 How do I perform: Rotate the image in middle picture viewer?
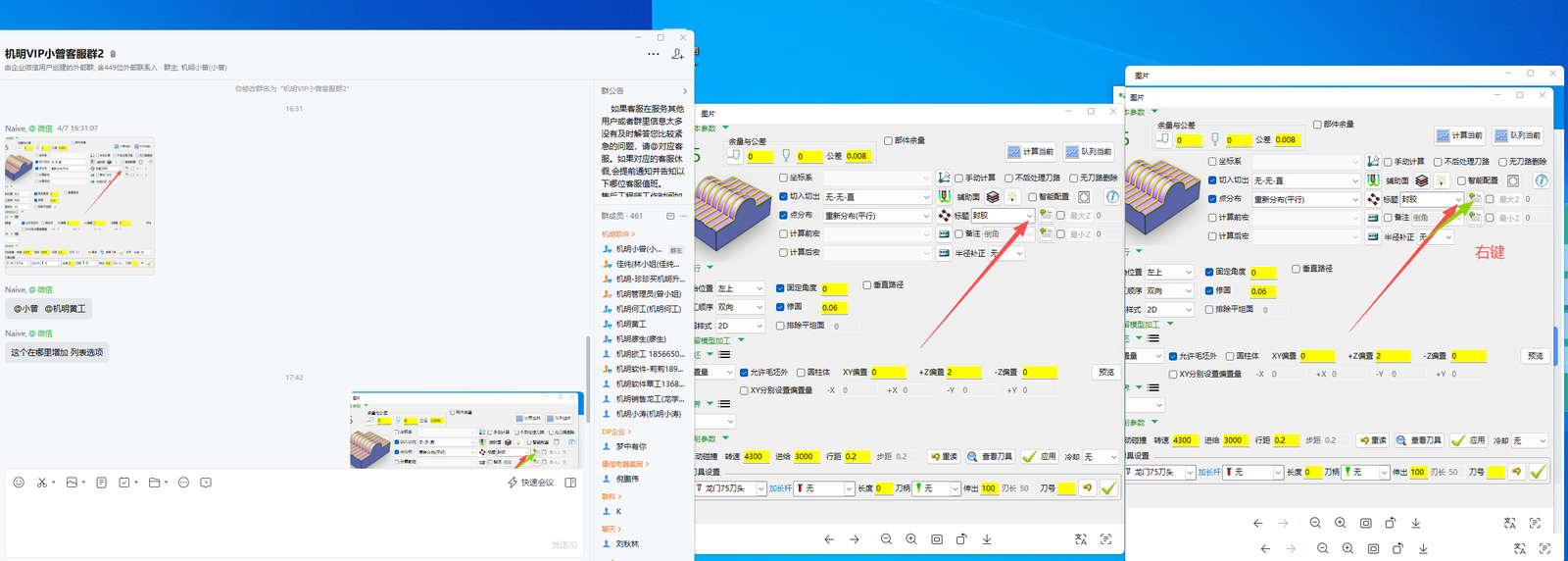961,539
